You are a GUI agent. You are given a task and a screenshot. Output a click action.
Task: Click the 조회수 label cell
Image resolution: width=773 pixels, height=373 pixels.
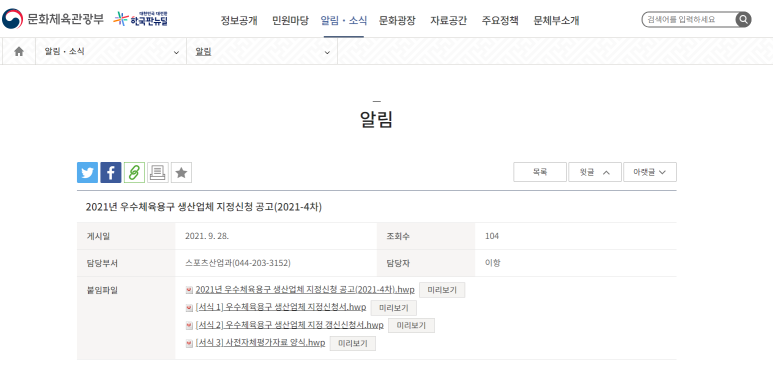click(x=426, y=236)
